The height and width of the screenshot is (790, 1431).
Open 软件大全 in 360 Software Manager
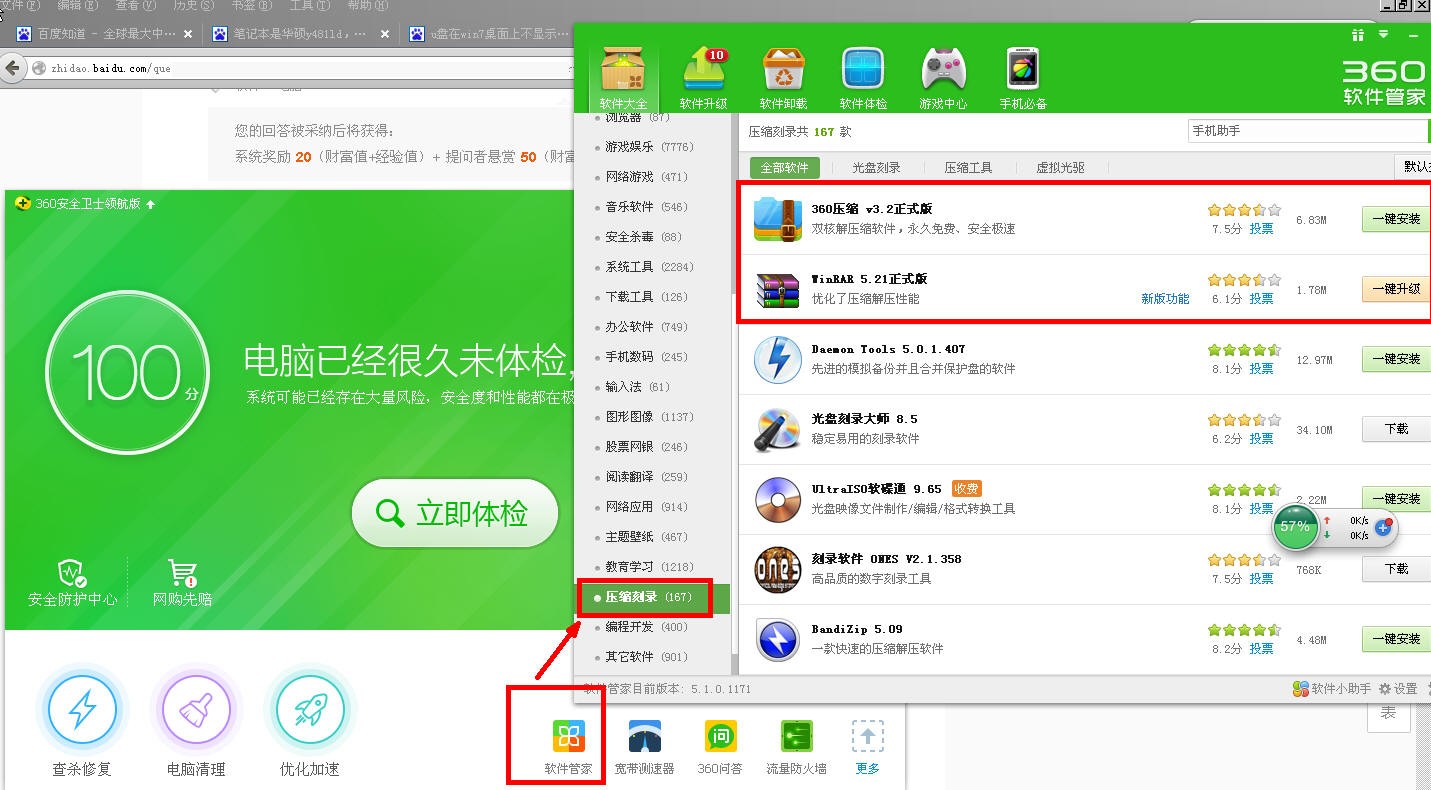tap(623, 78)
